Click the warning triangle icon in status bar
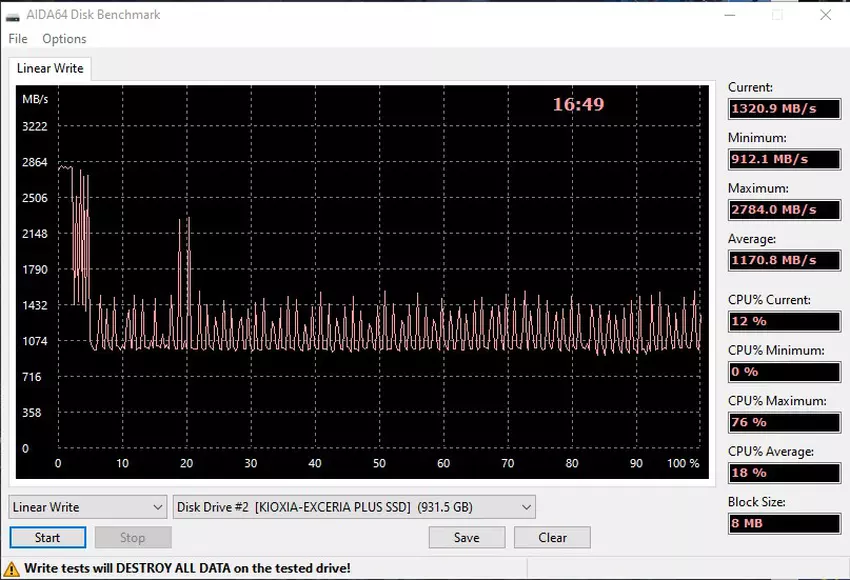The width and height of the screenshot is (850, 580). tap(12, 568)
